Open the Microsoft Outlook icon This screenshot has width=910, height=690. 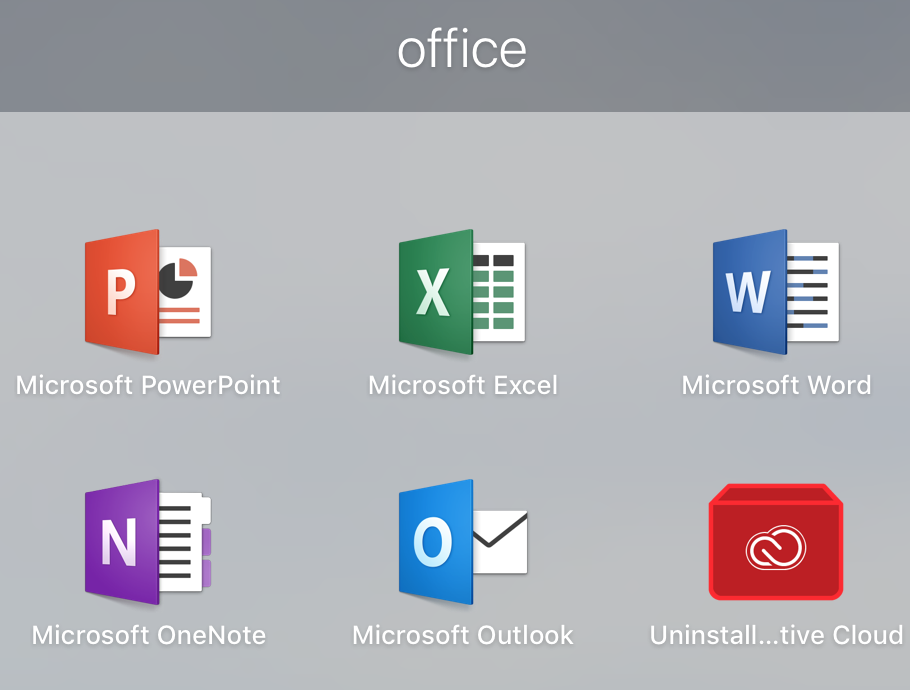click(x=463, y=542)
